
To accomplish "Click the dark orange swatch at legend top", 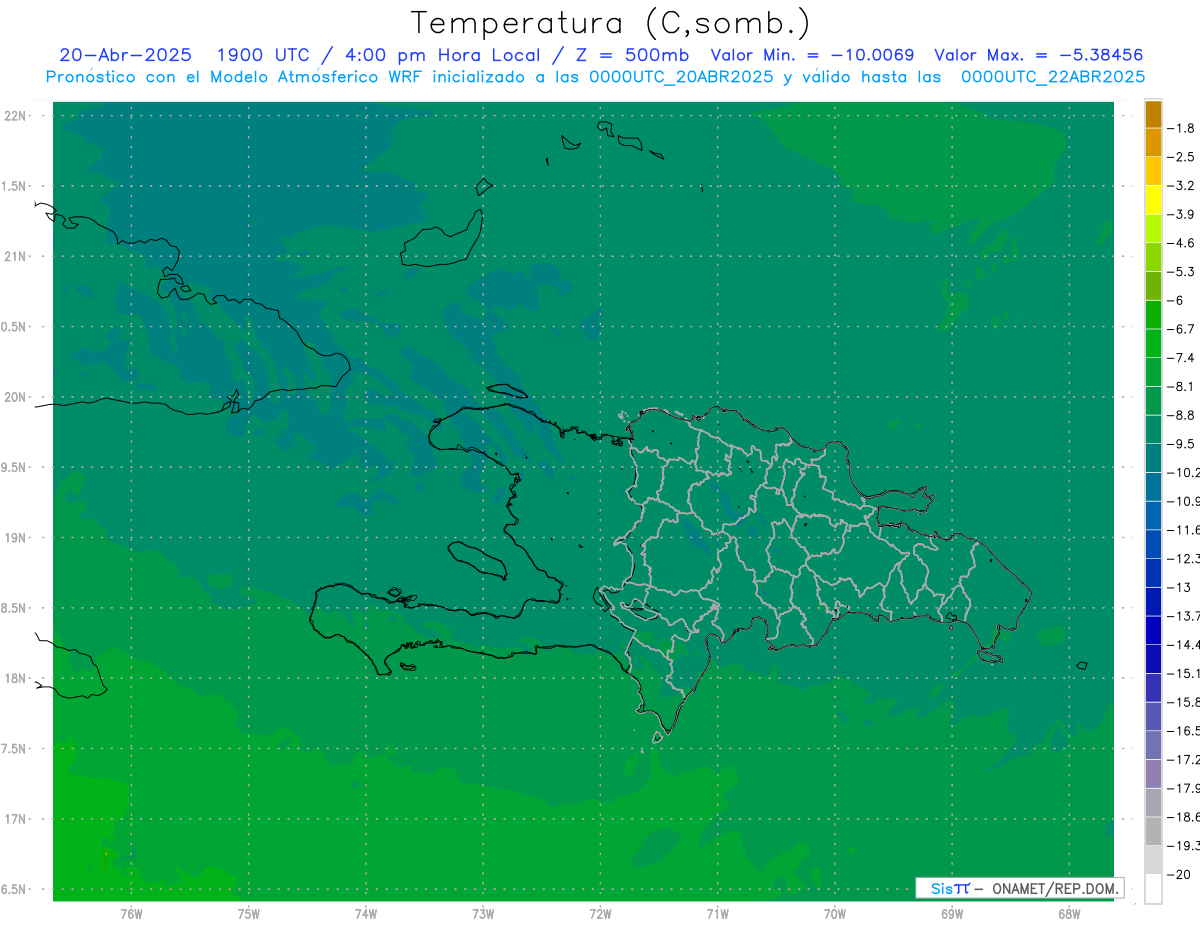I will 1153,114.
